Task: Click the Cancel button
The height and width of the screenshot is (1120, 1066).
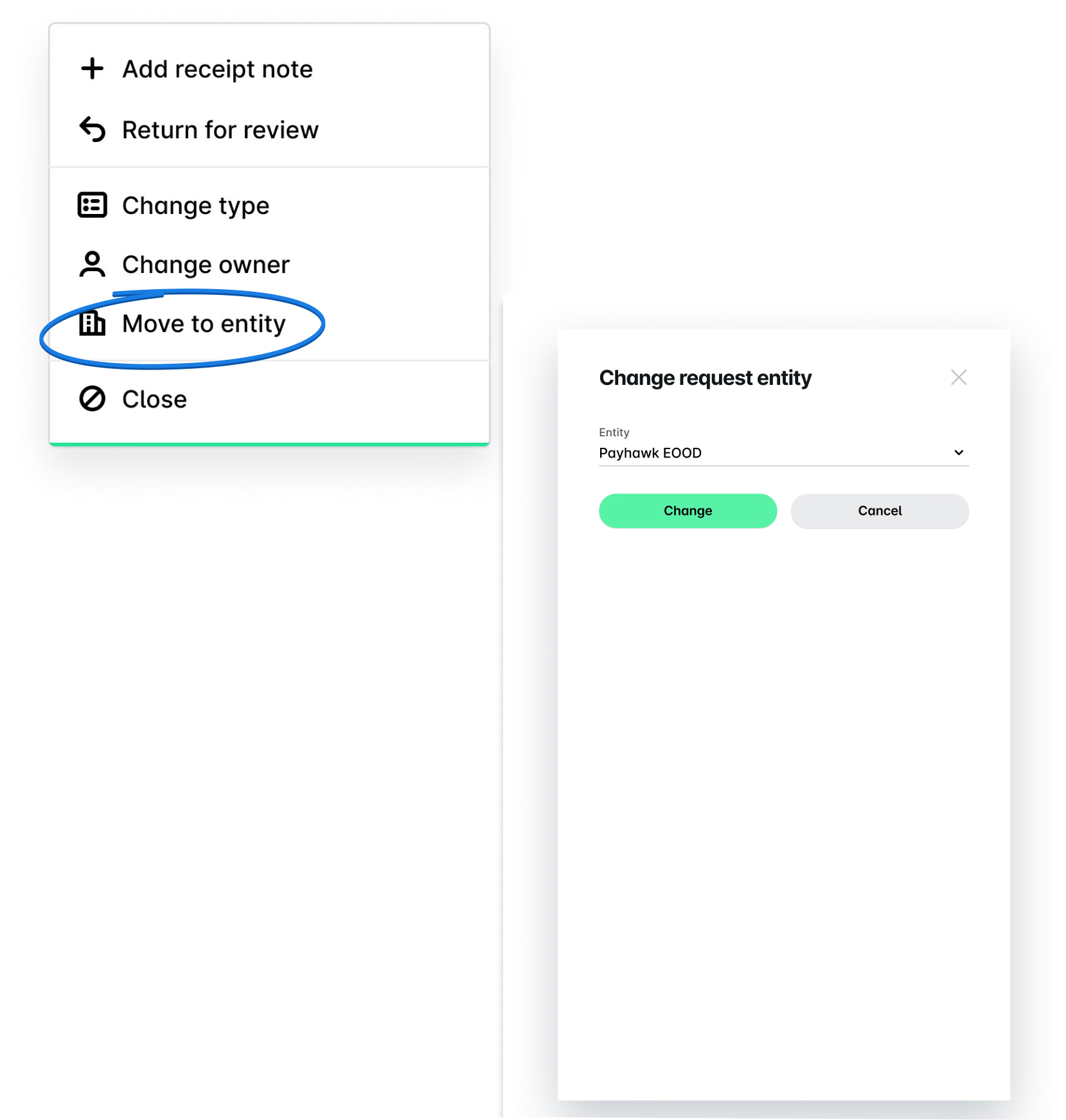Action: click(x=879, y=510)
